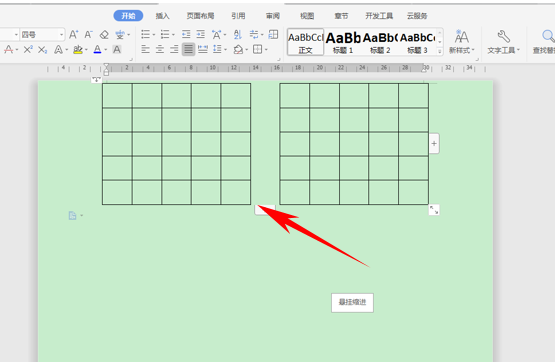Click the sort A-Z icon

pyautogui.click(x=238, y=34)
